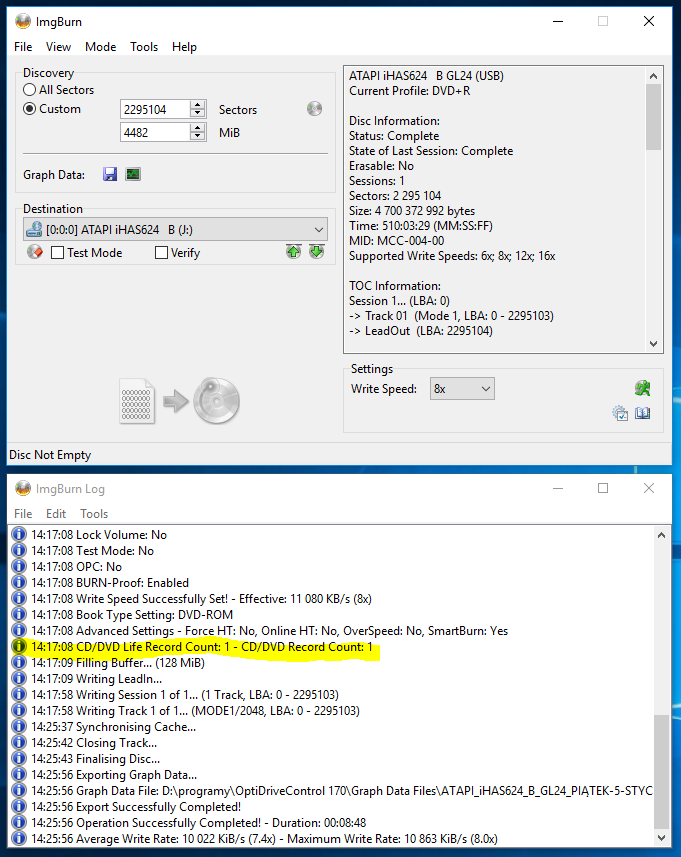Click the Sectors input field showing 2295104

point(155,109)
